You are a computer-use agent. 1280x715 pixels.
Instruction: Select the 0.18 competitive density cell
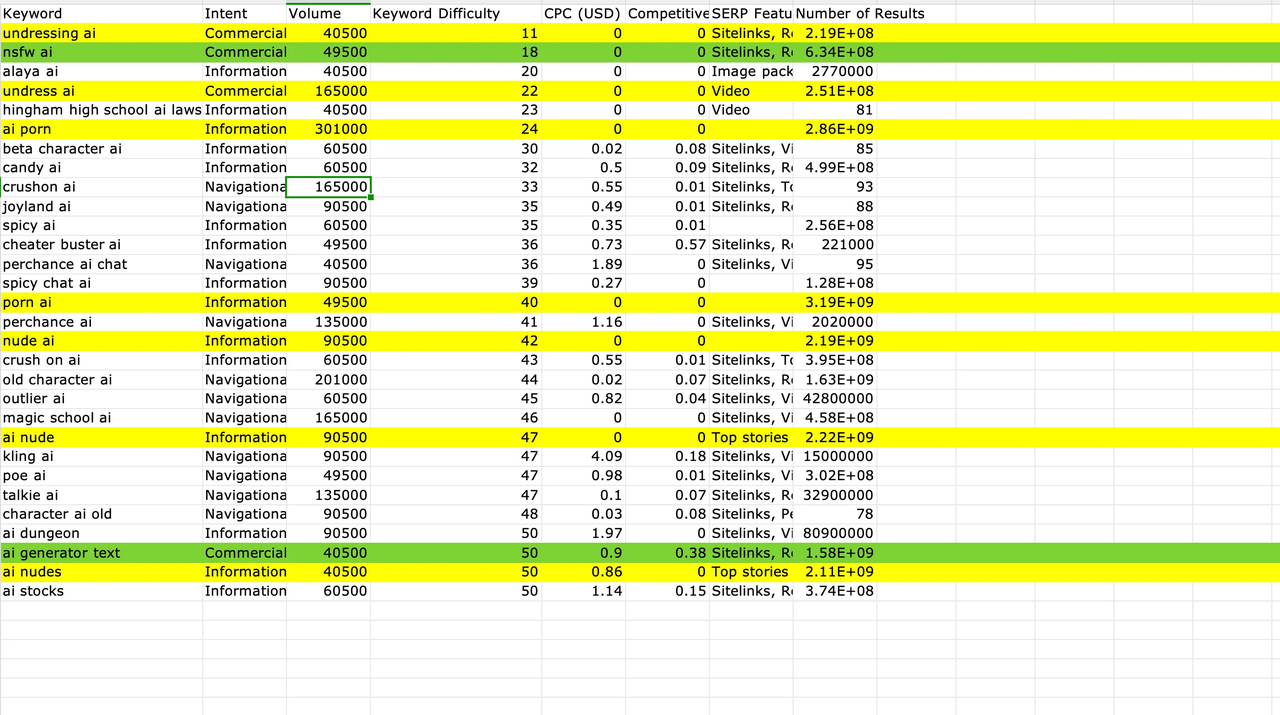667,457
